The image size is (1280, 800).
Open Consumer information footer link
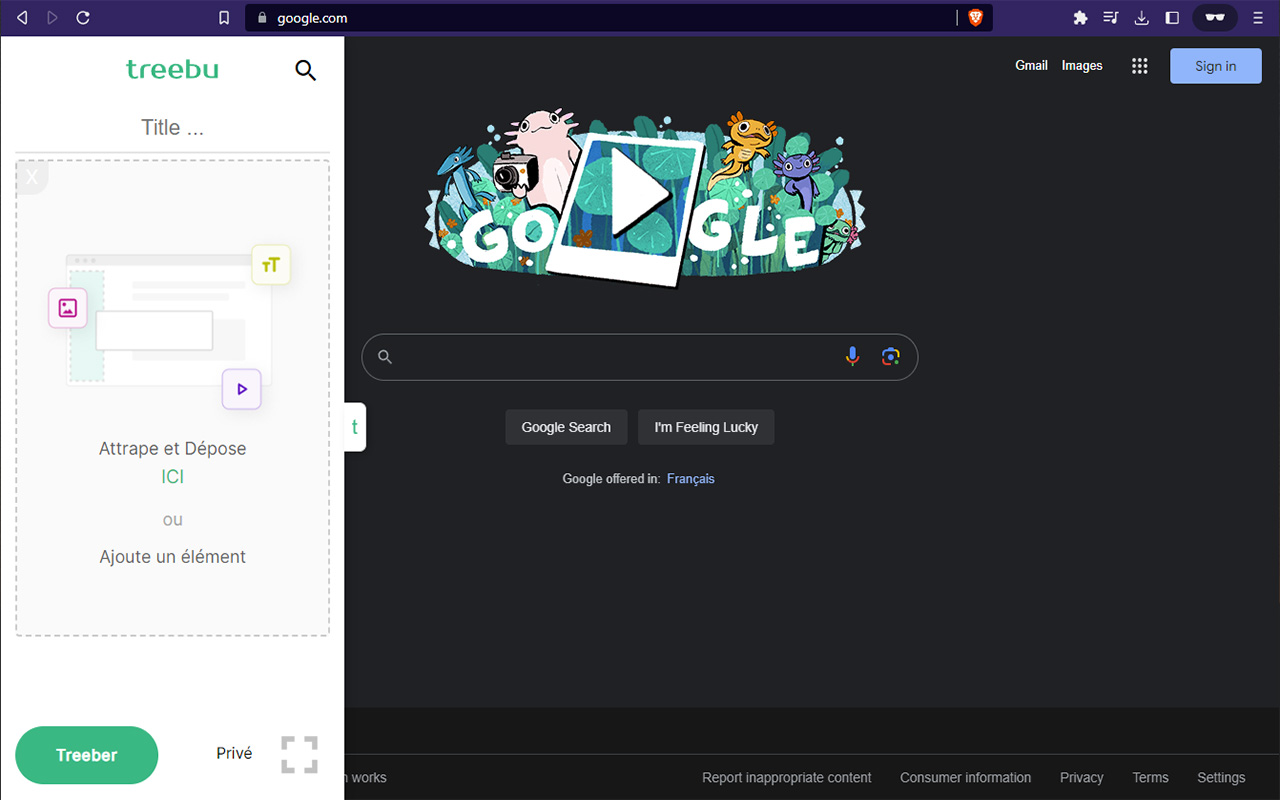965,778
